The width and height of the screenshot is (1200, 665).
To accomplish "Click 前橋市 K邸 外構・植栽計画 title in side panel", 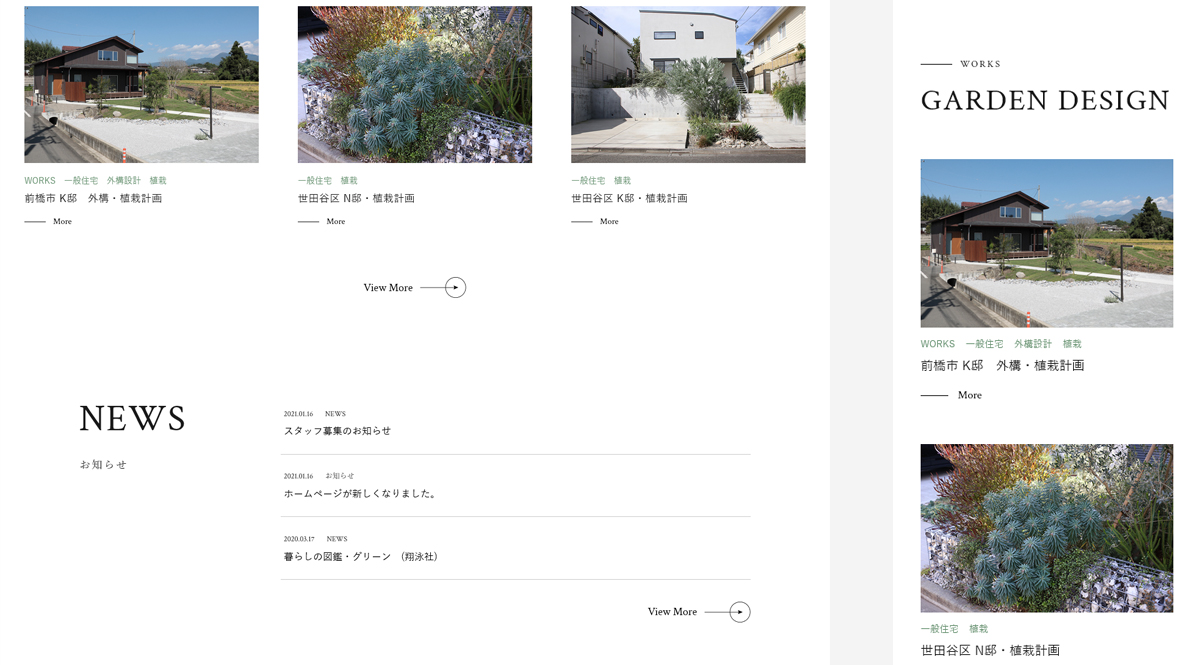I will tap(1003, 366).
